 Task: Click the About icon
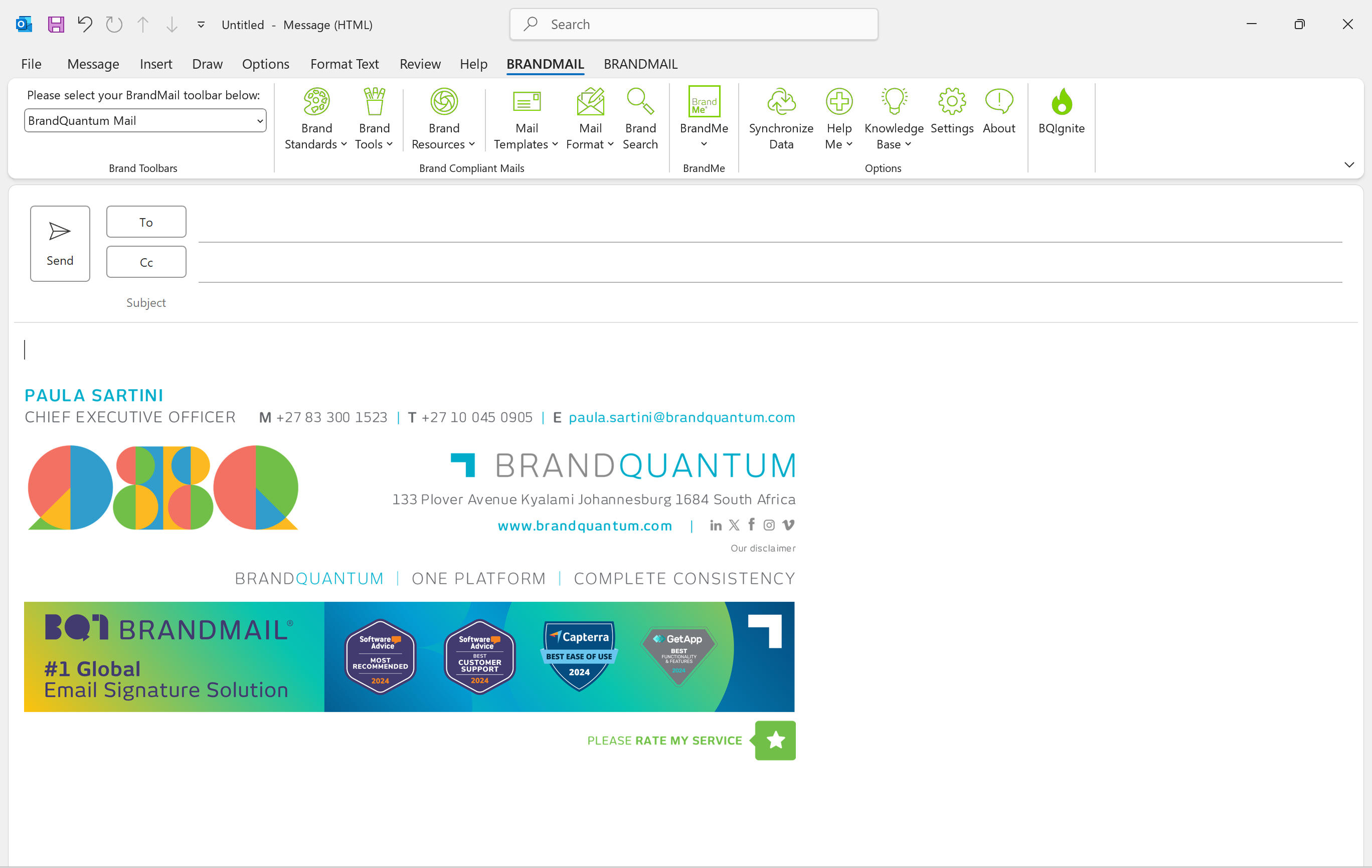pyautogui.click(x=998, y=101)
